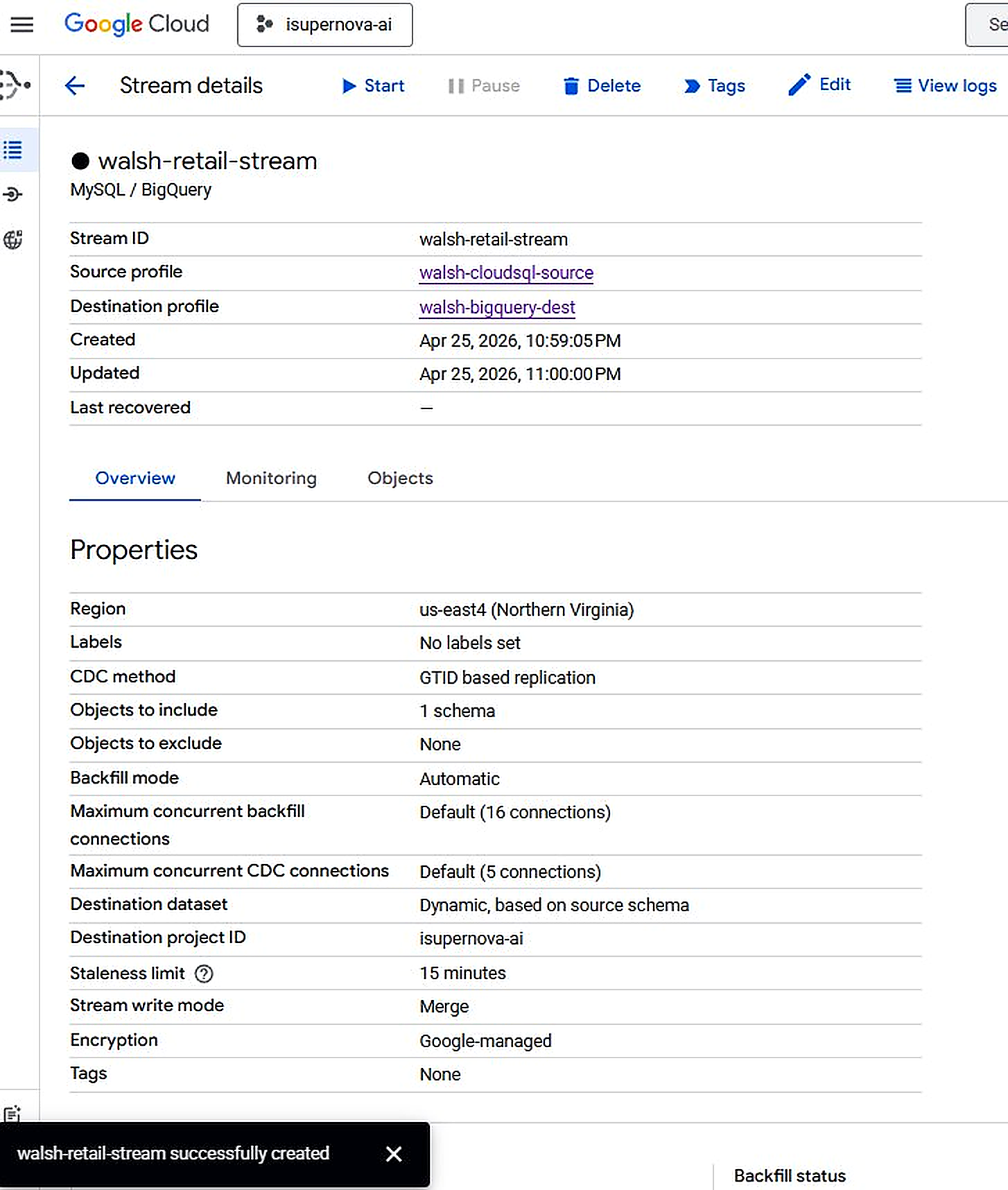Click the CDC method label
This screenshot has width=1008, height=1190.
[123, 677]
